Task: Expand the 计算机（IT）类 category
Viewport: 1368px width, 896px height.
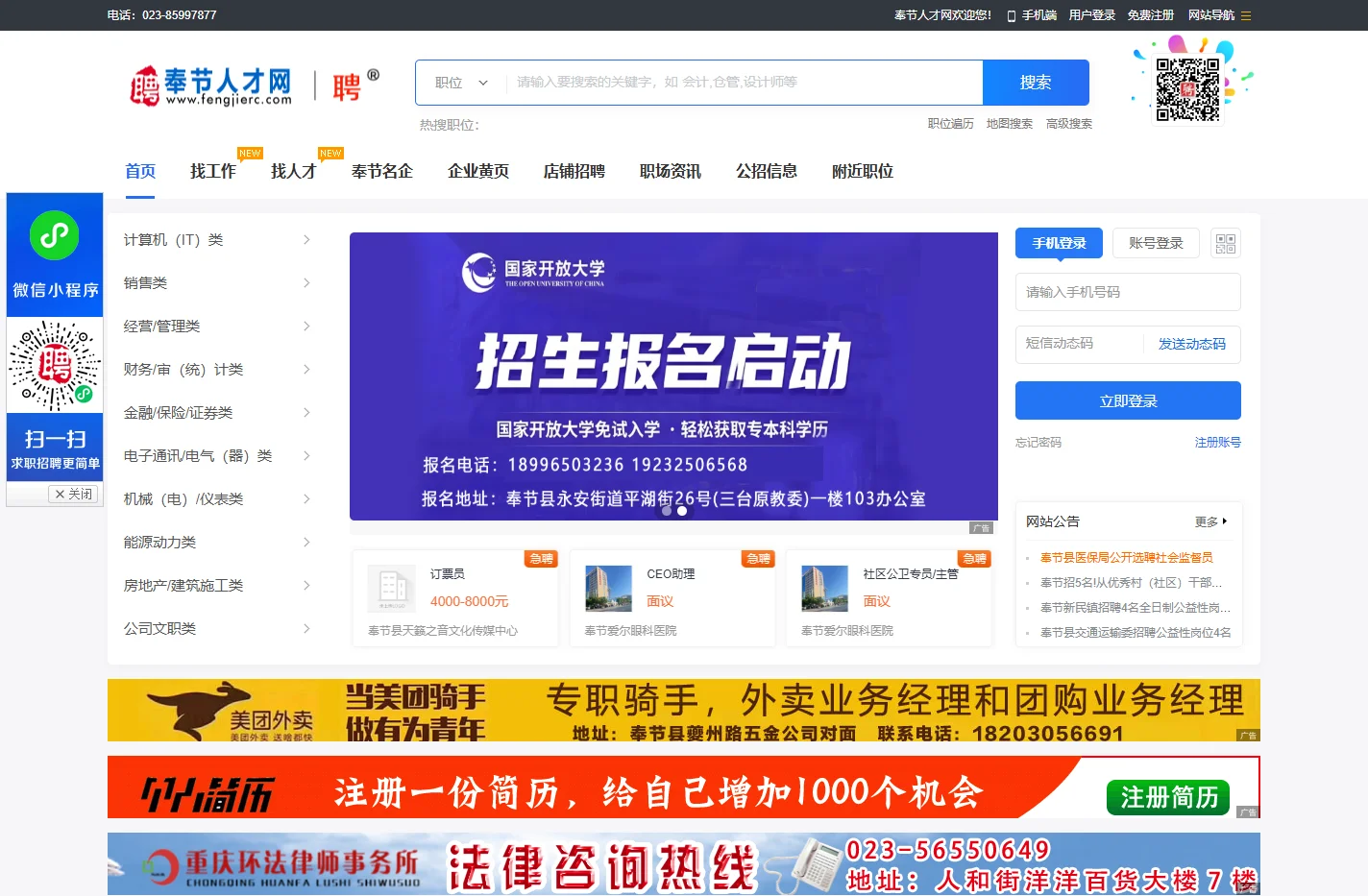Action: 217,240
